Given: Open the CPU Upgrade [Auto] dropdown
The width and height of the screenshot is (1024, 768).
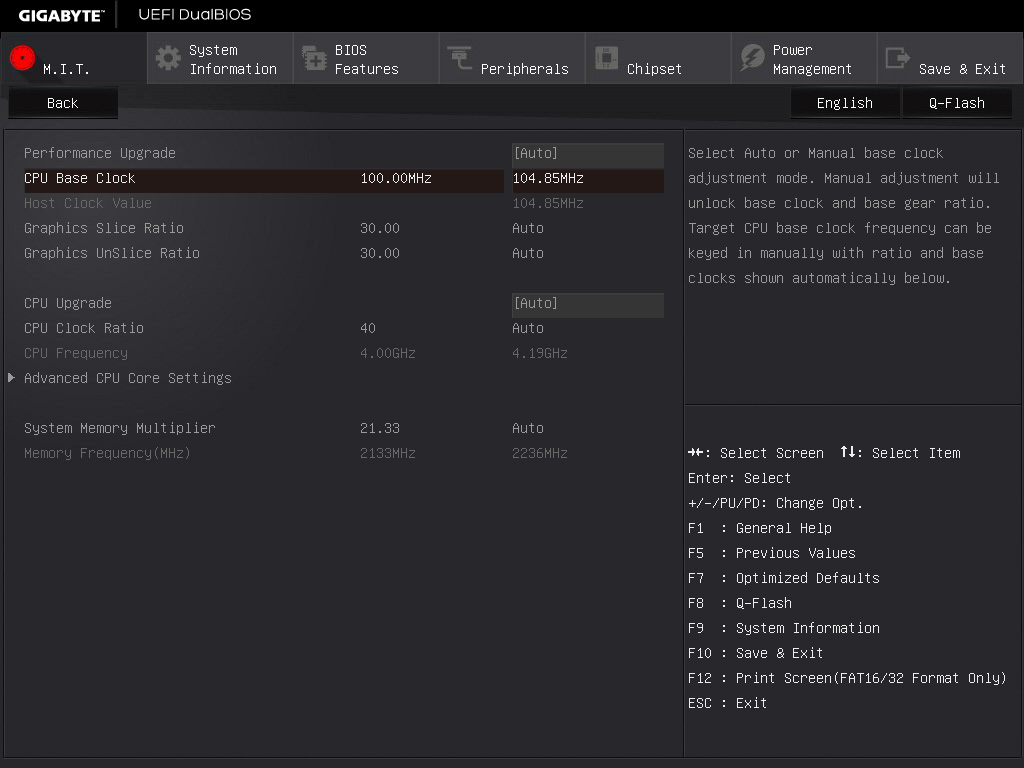Looking at the screenshot, I should click(588, 304).
